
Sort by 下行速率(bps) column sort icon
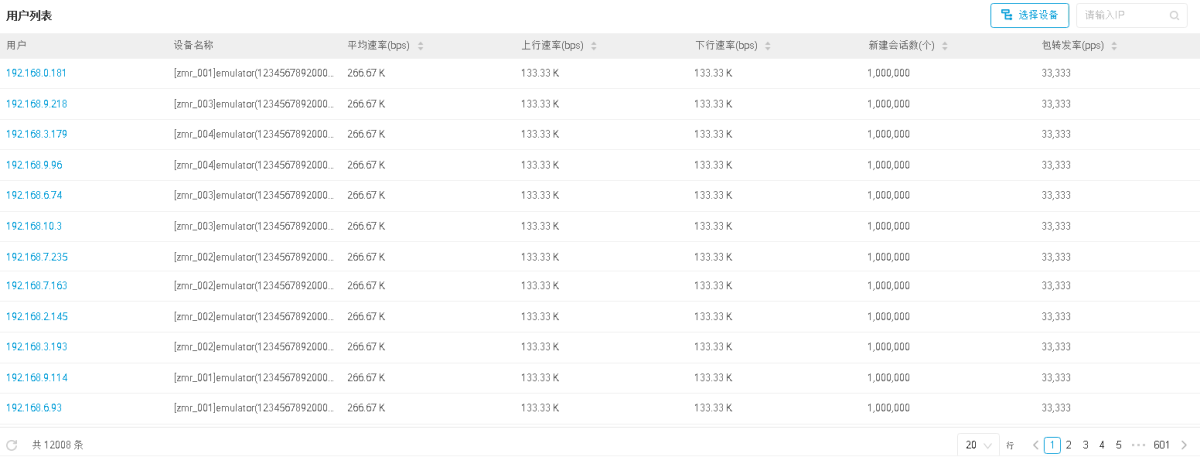[x=768, y=46]
